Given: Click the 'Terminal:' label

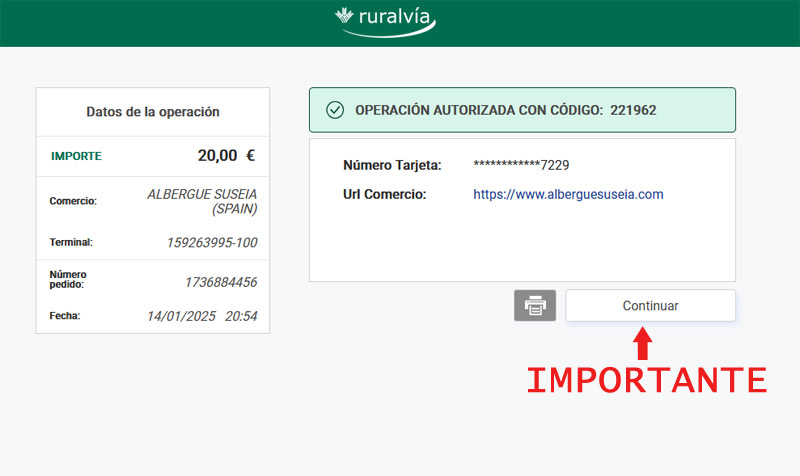Looking at the screenshot, I should point(71,242).
